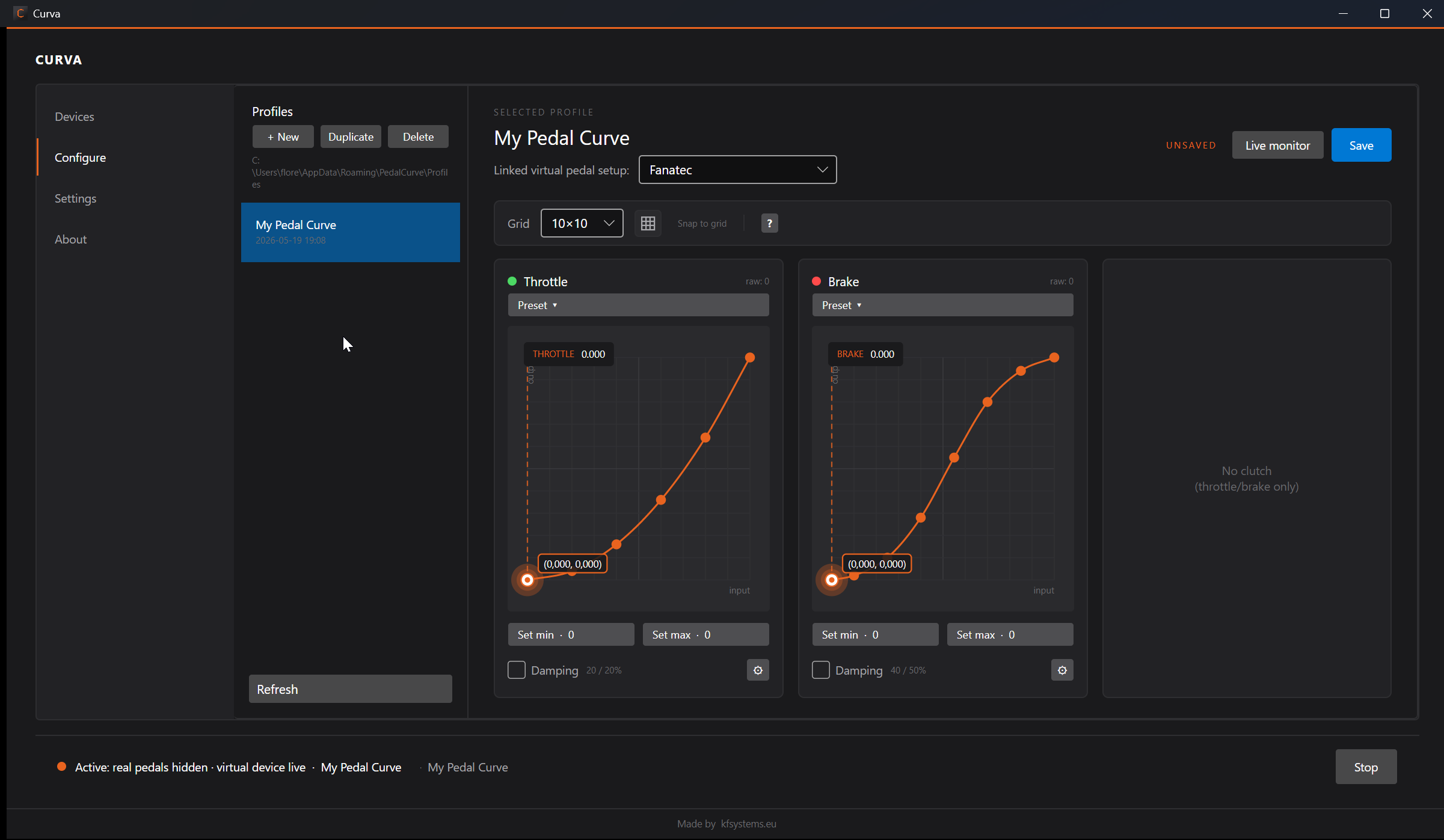Click the Brake damping 40 / 50% value

(908, 670)
